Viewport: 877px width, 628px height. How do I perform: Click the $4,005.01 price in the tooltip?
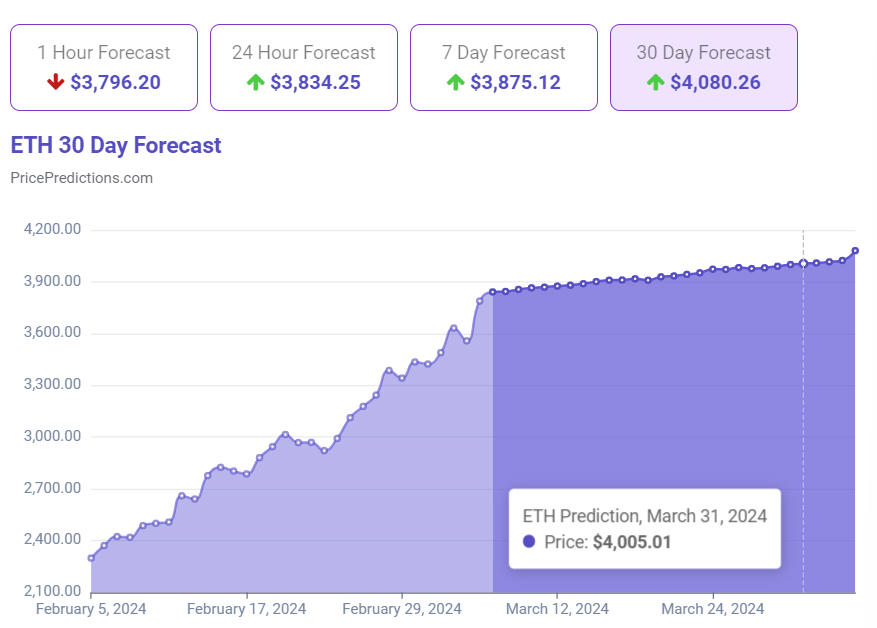tap(631, 542)
